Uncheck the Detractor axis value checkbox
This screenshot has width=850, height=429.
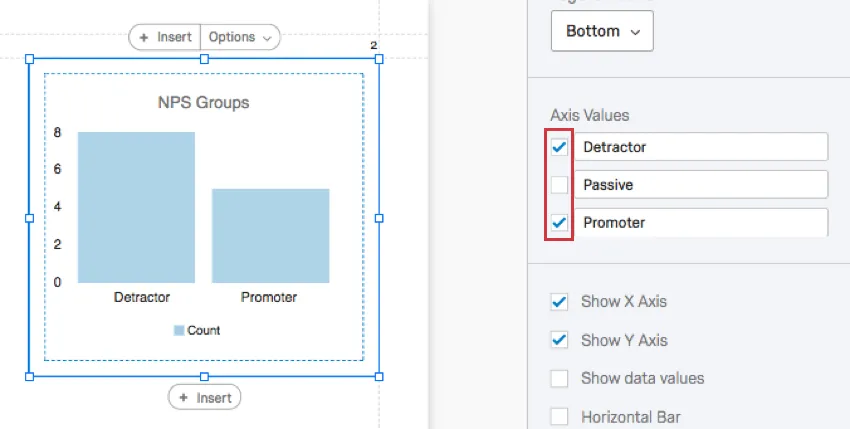pyautogui.click(x=560, y=147)
